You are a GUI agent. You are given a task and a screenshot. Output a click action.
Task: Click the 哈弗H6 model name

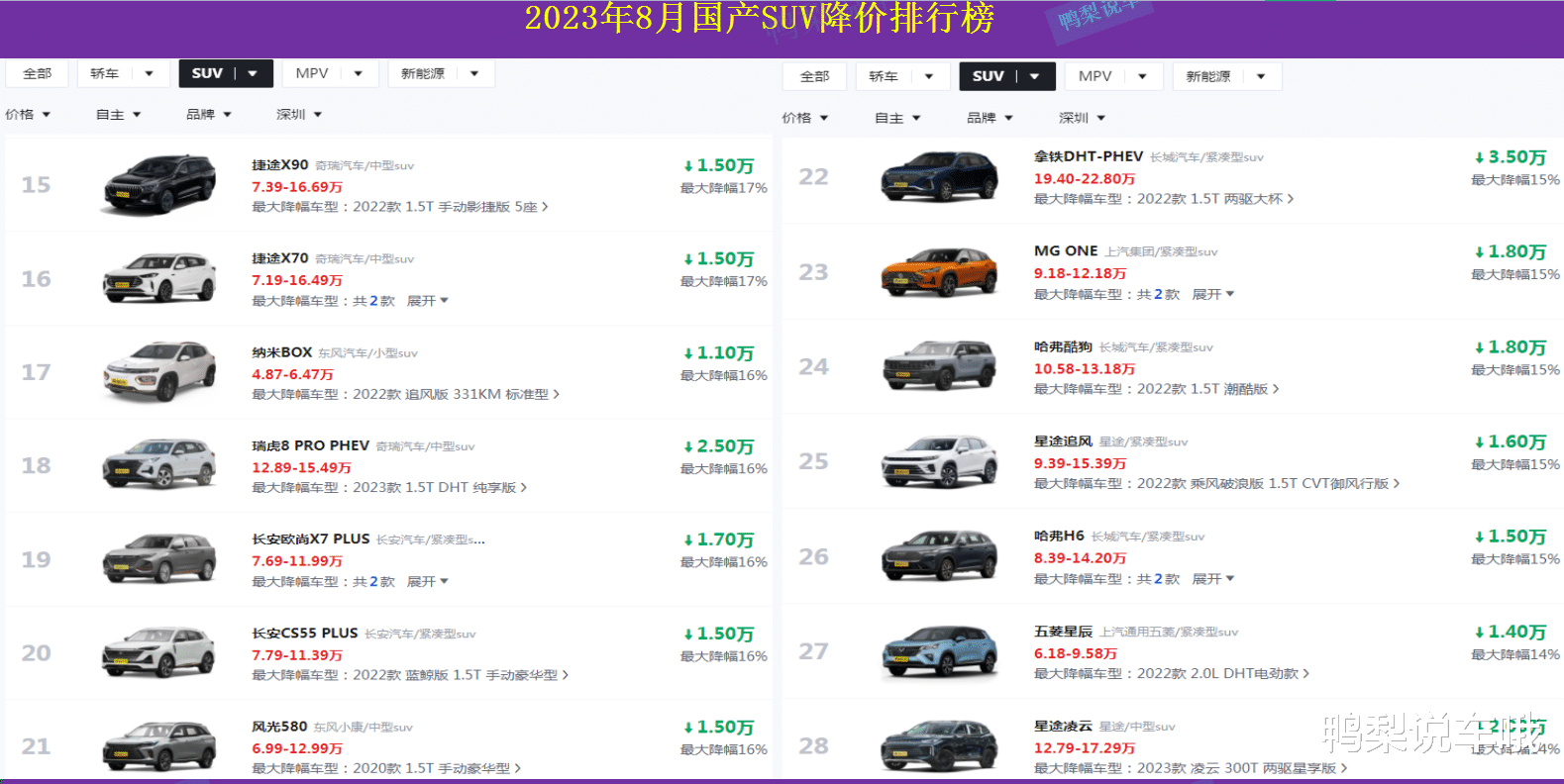pos(1059,536)
